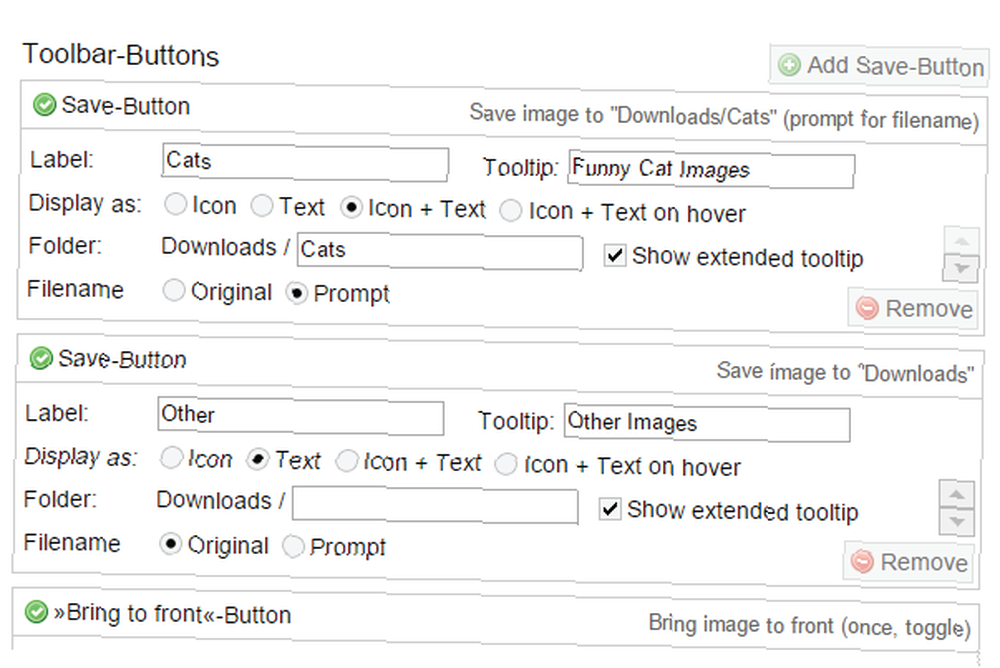The height and width of the screenshot is (668, 1000).
Task: Select Text display option for Other button
Action: point(257,459)
